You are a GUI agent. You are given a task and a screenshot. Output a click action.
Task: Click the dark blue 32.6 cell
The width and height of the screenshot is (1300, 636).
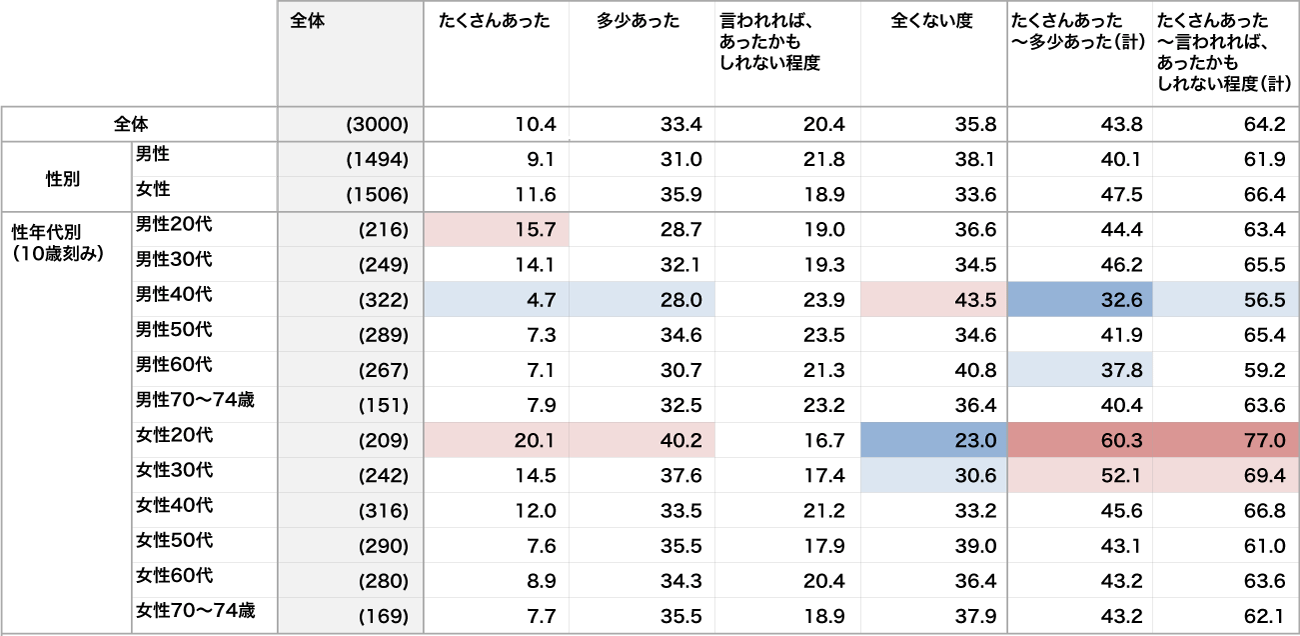tap(1079, 300)
